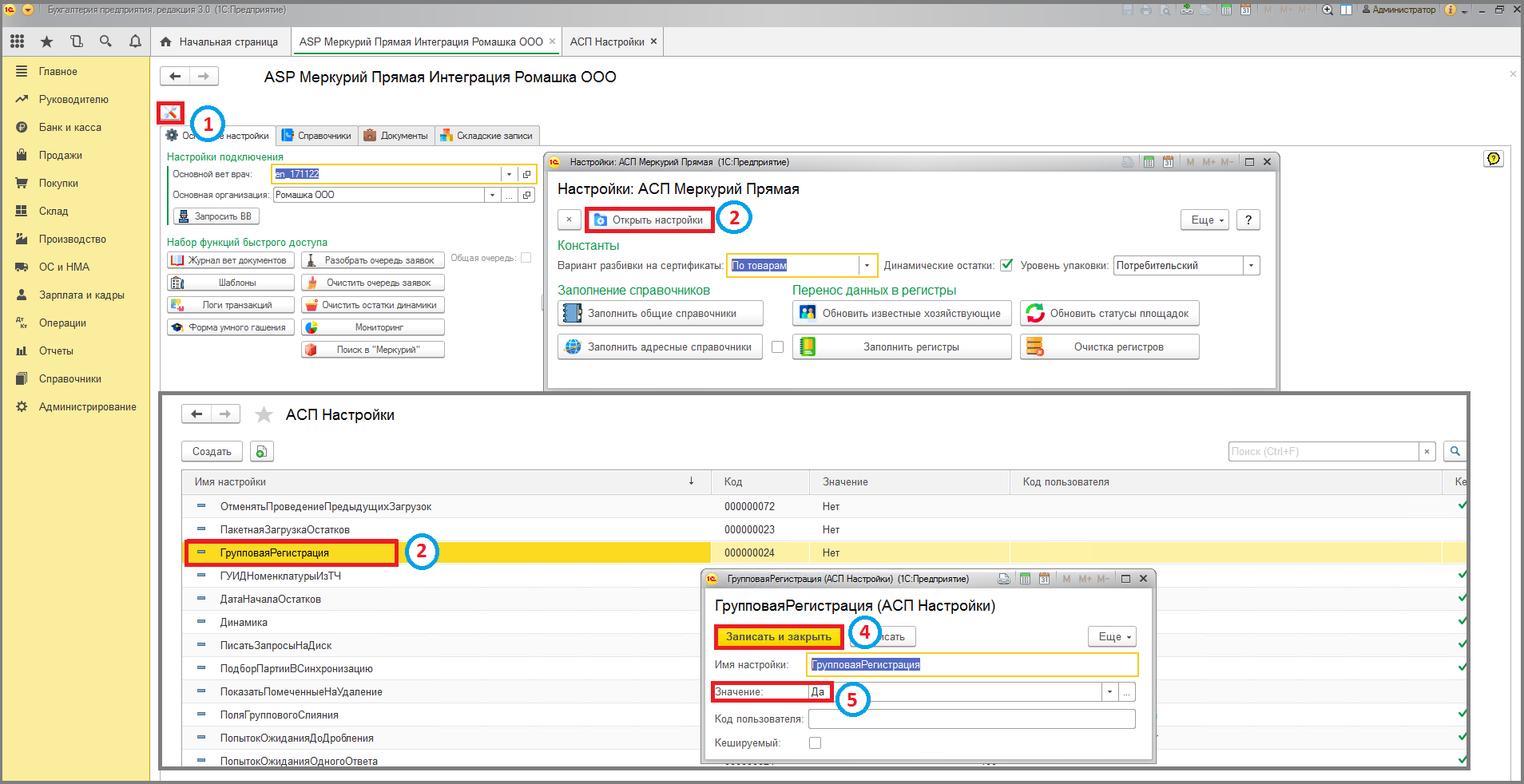Click the tools icon marked step 1
1524x784 pixels.
click(170, 113)
